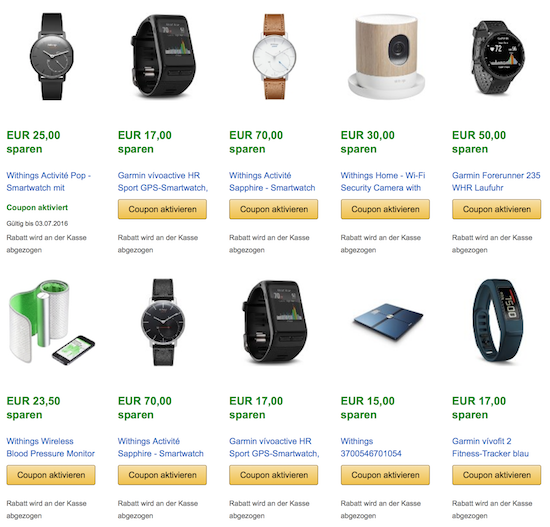Image resolution: width=550 pixels, height=527 pixels.
Task: Open the Withings Home camera product image
Action: click(386, 57)
